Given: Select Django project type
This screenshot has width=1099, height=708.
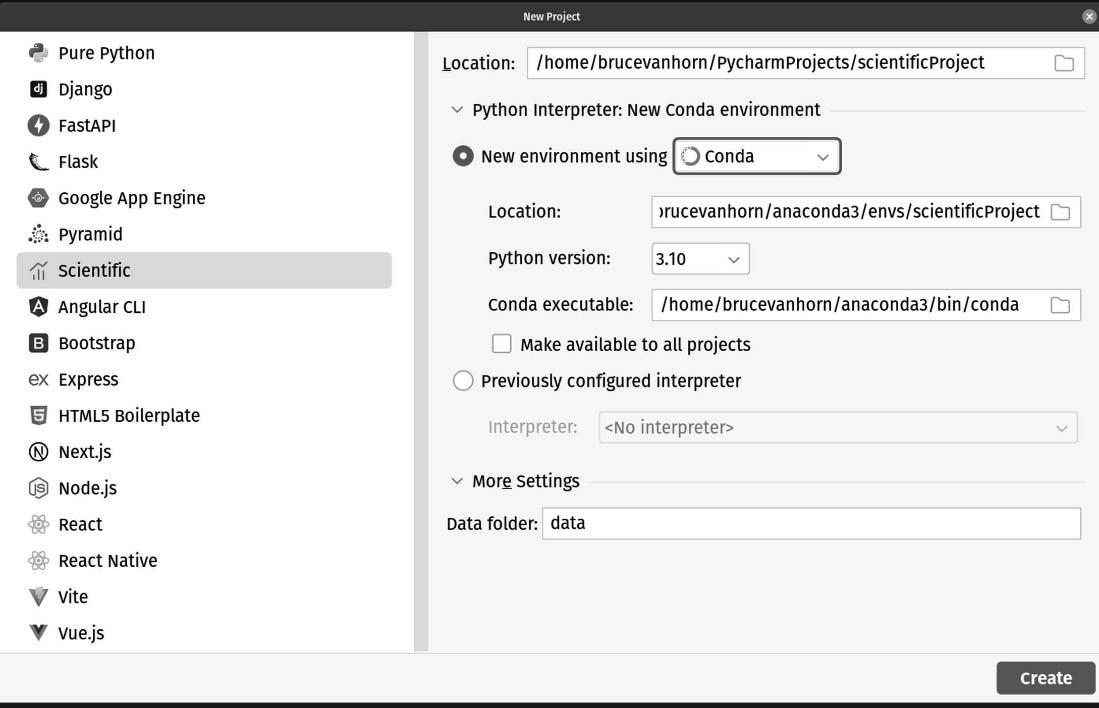Looking at the screenshot, I should (x=204, y=89).
